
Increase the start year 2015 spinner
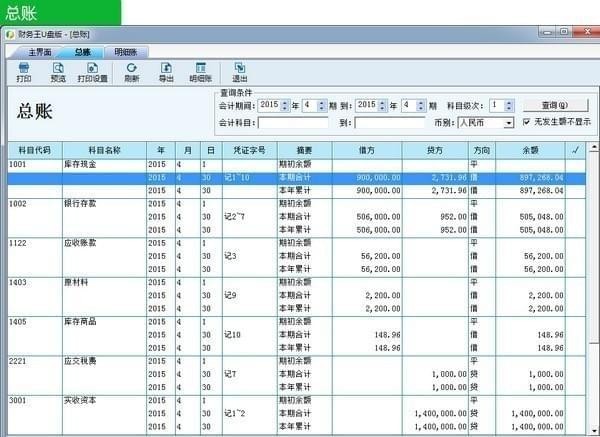click(284, 103)
